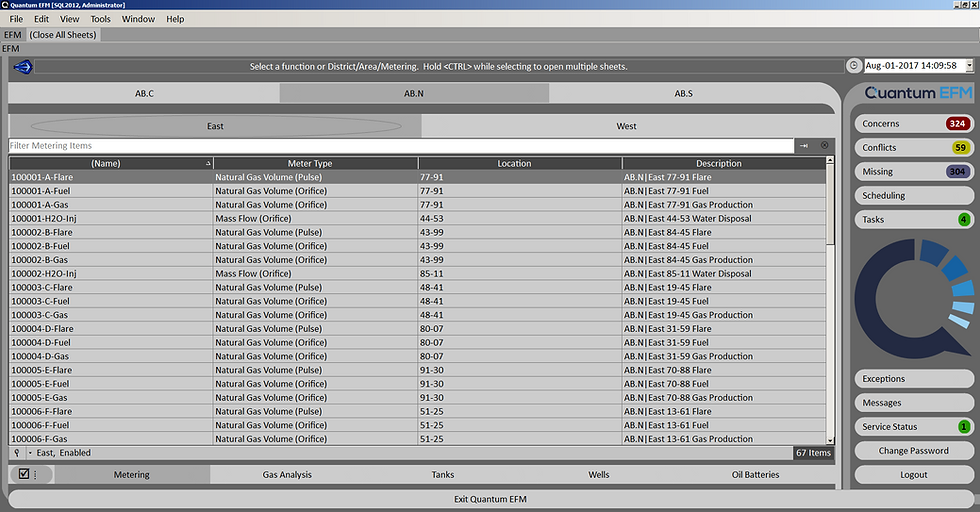Open the Concerns button
Image resolution: width=980 pixels, height=512 pixels.
pyautogui.click(x=913, y=124)
